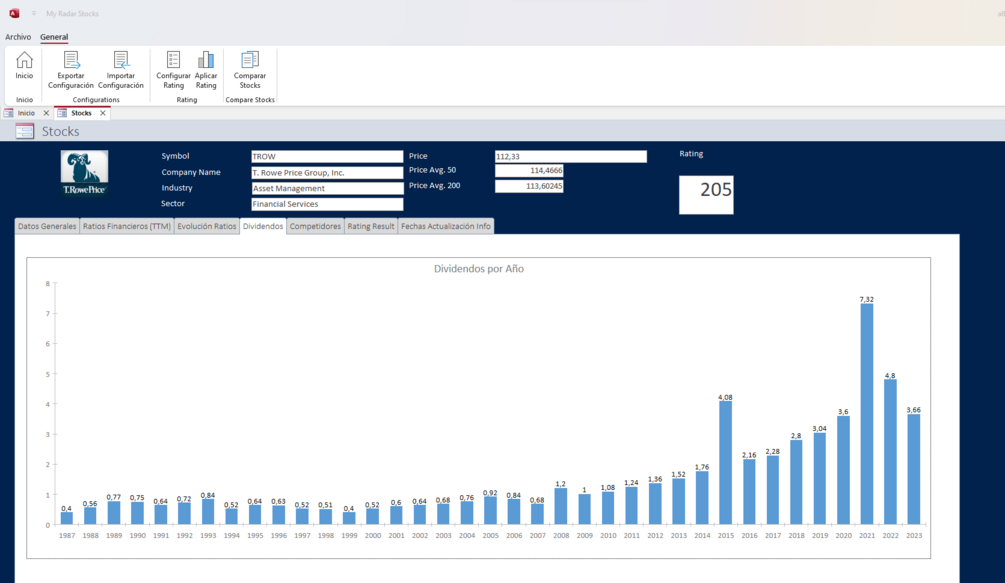Viewport: 1005px width, 583px height.
Task: Run the Aplicar Rating tool
Action: tap(206, 70)
